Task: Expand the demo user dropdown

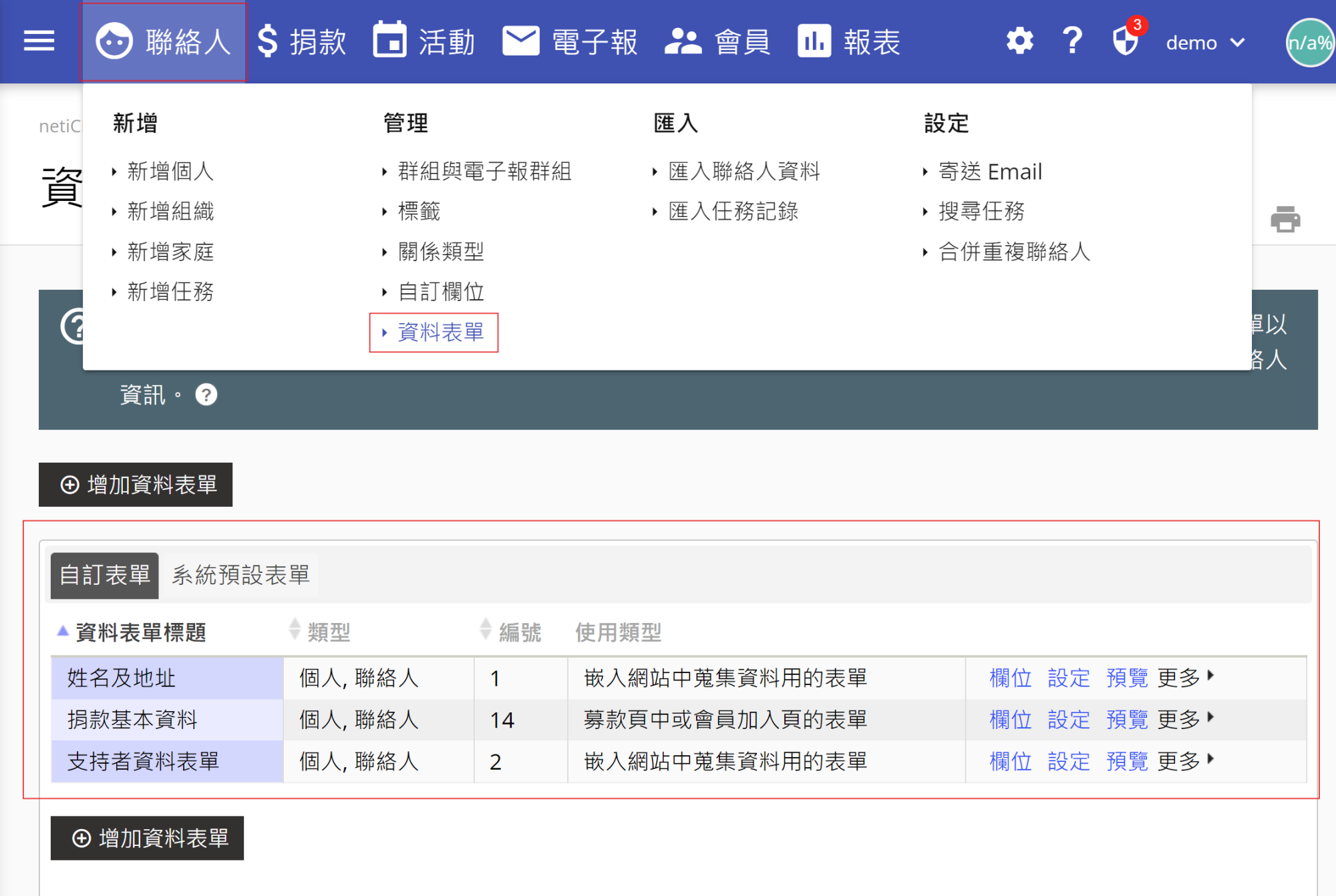Action: point(1206,43)
